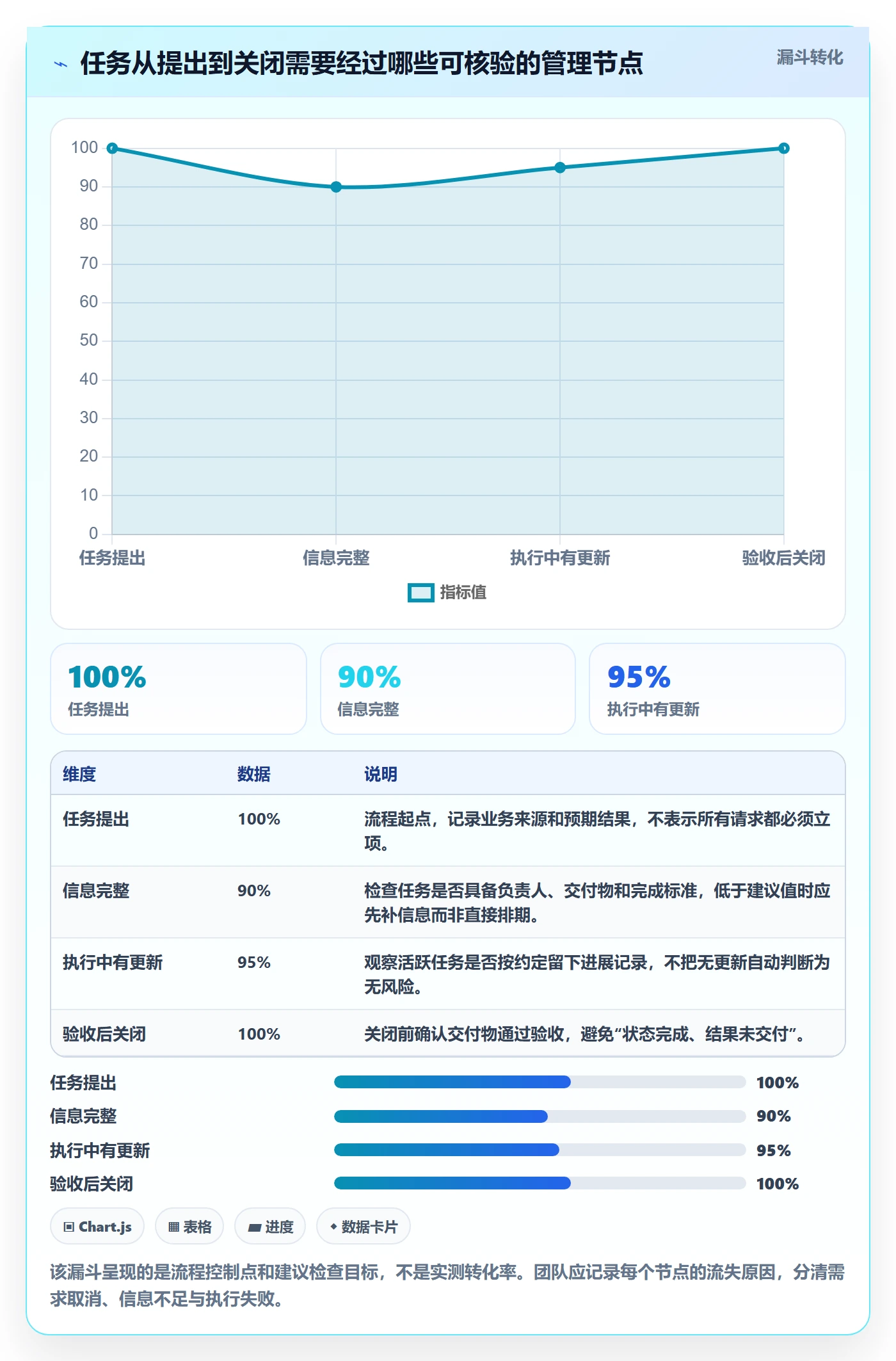
Task: Select the 信息完整 row cell in the table
Action: [x=96, y=890]
